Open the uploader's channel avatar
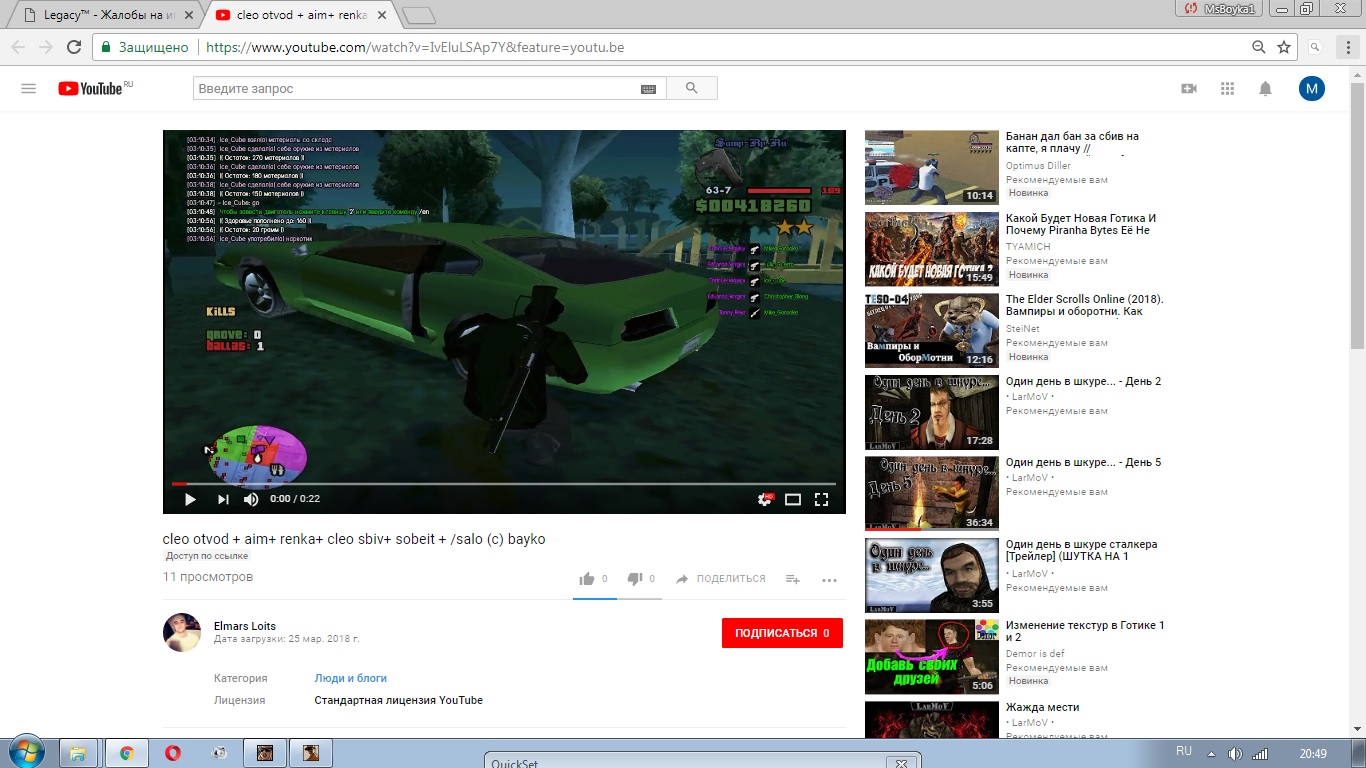1366x768 pixels. click(182, 633)
